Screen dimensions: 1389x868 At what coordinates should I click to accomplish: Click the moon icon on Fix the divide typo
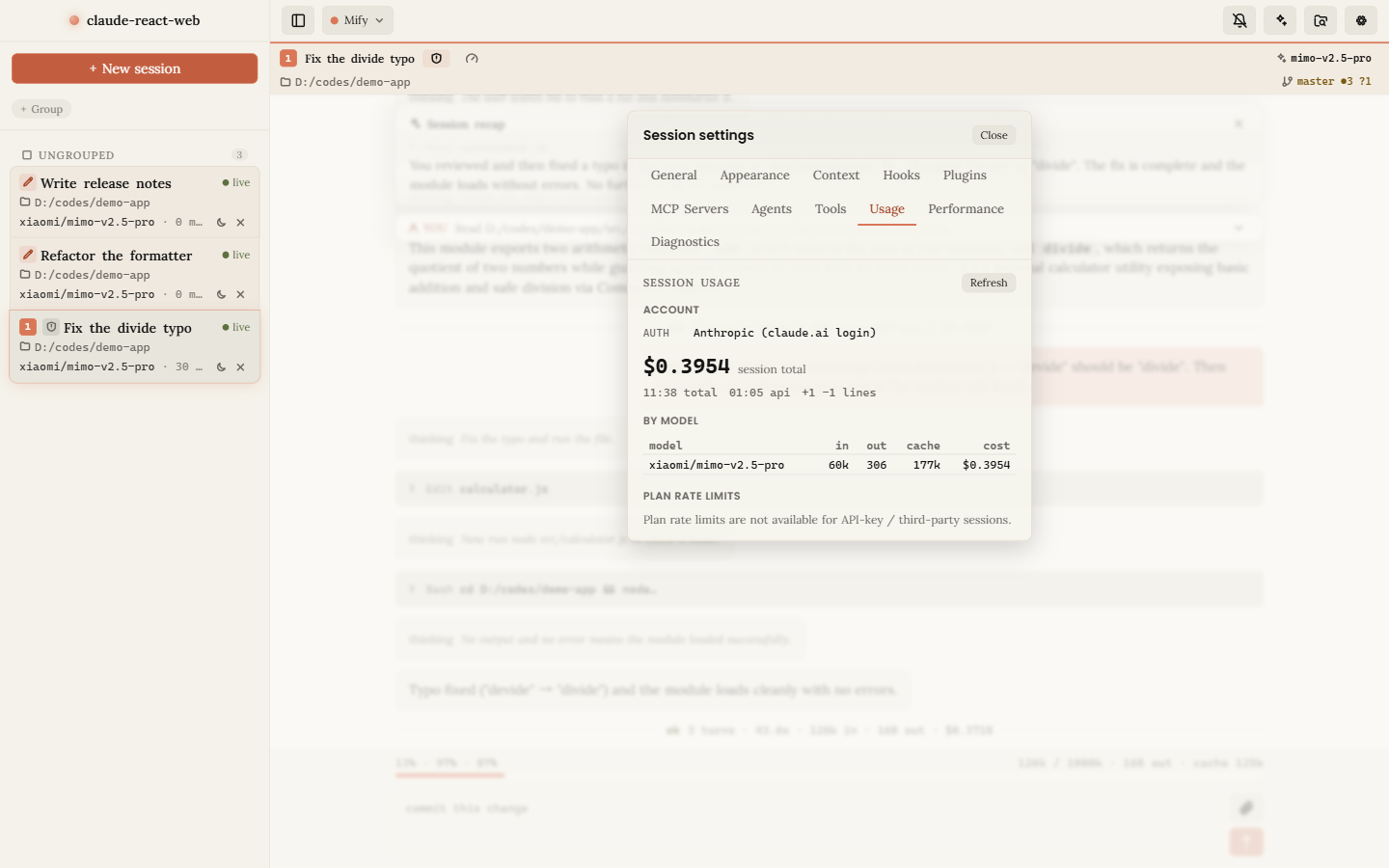[x=221, y=367]
